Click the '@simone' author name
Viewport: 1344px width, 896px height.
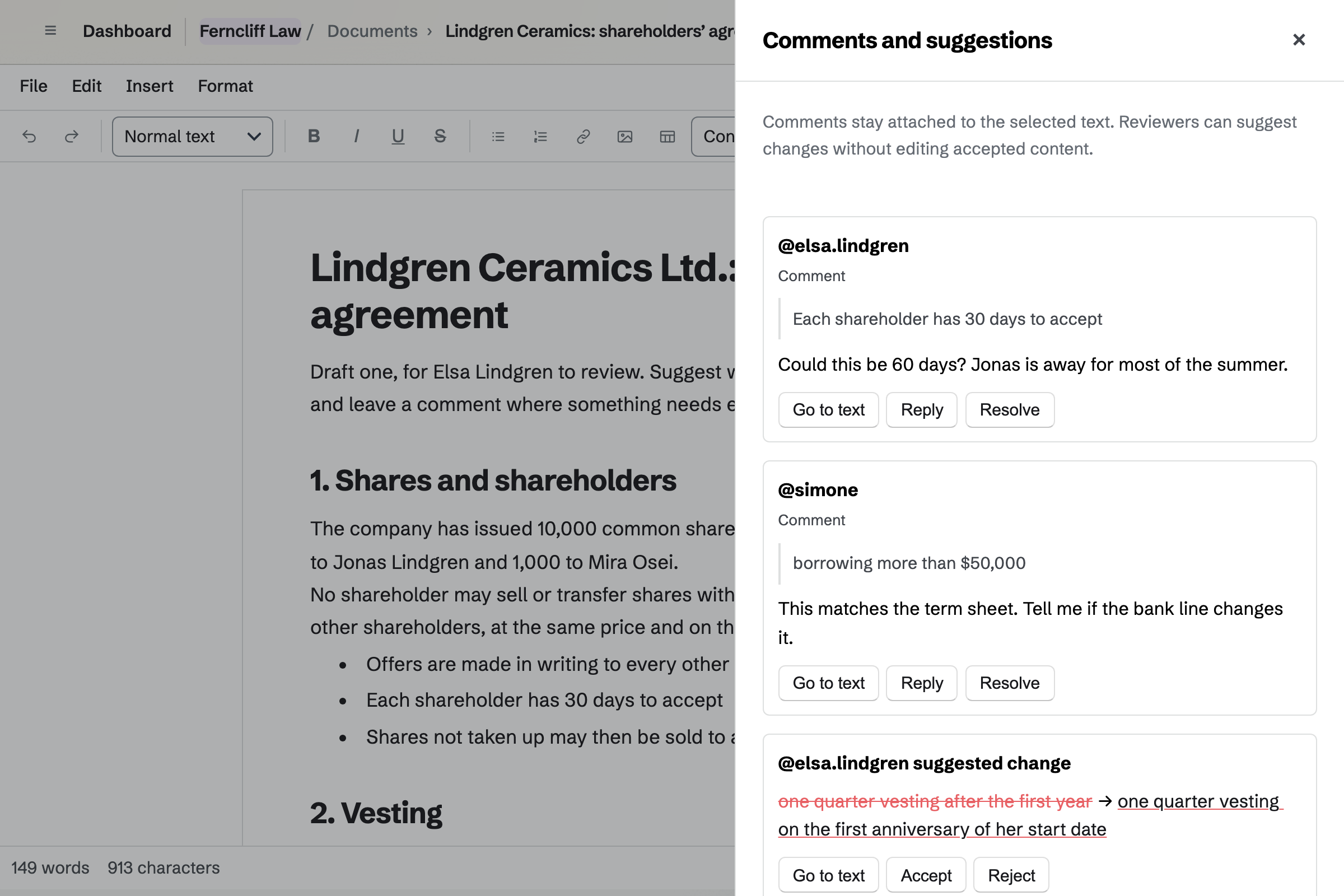click(818, 489)
